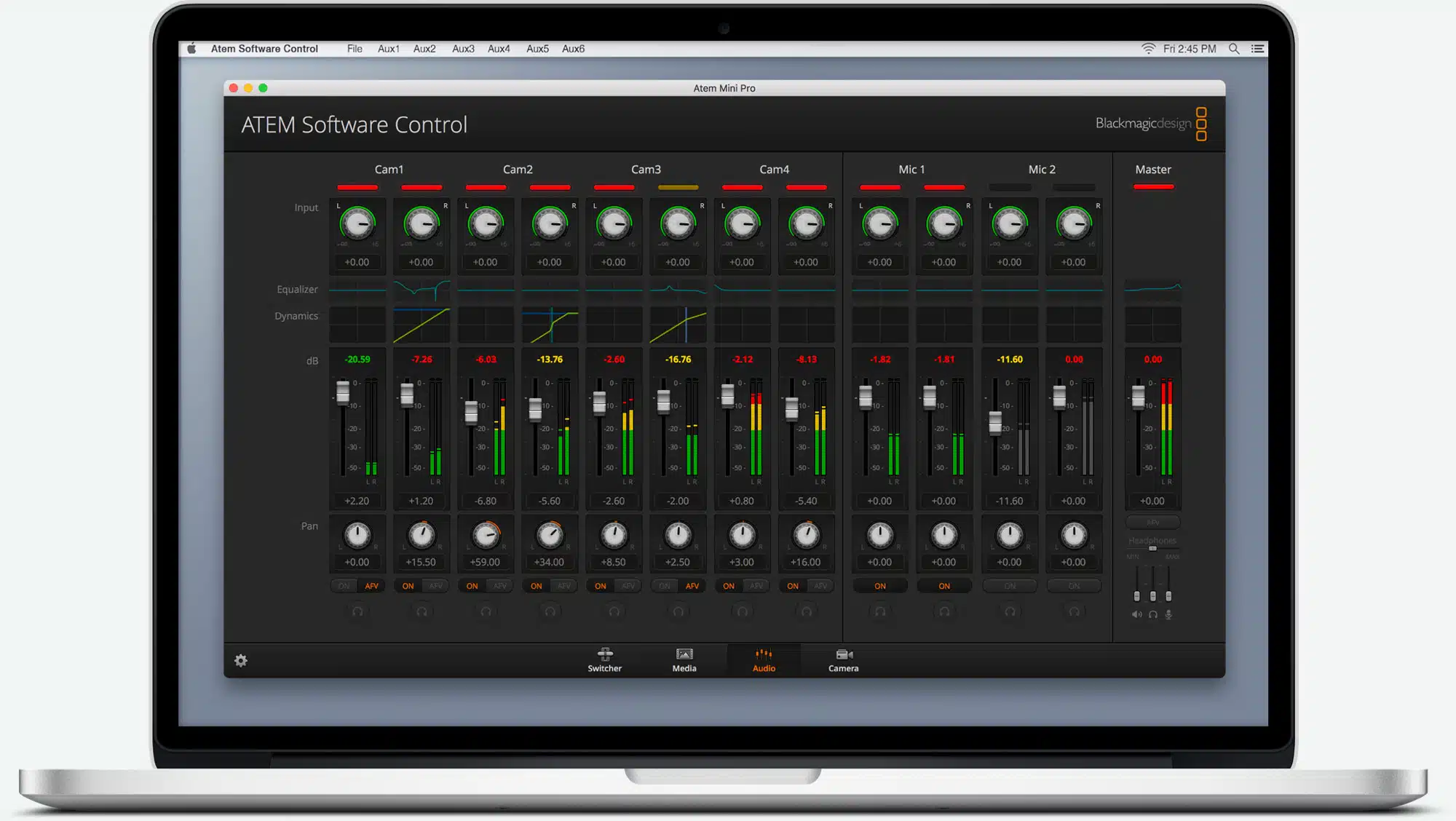Open the Aux6 menu
Viewport: 1456px width, 821px height.
573,49
